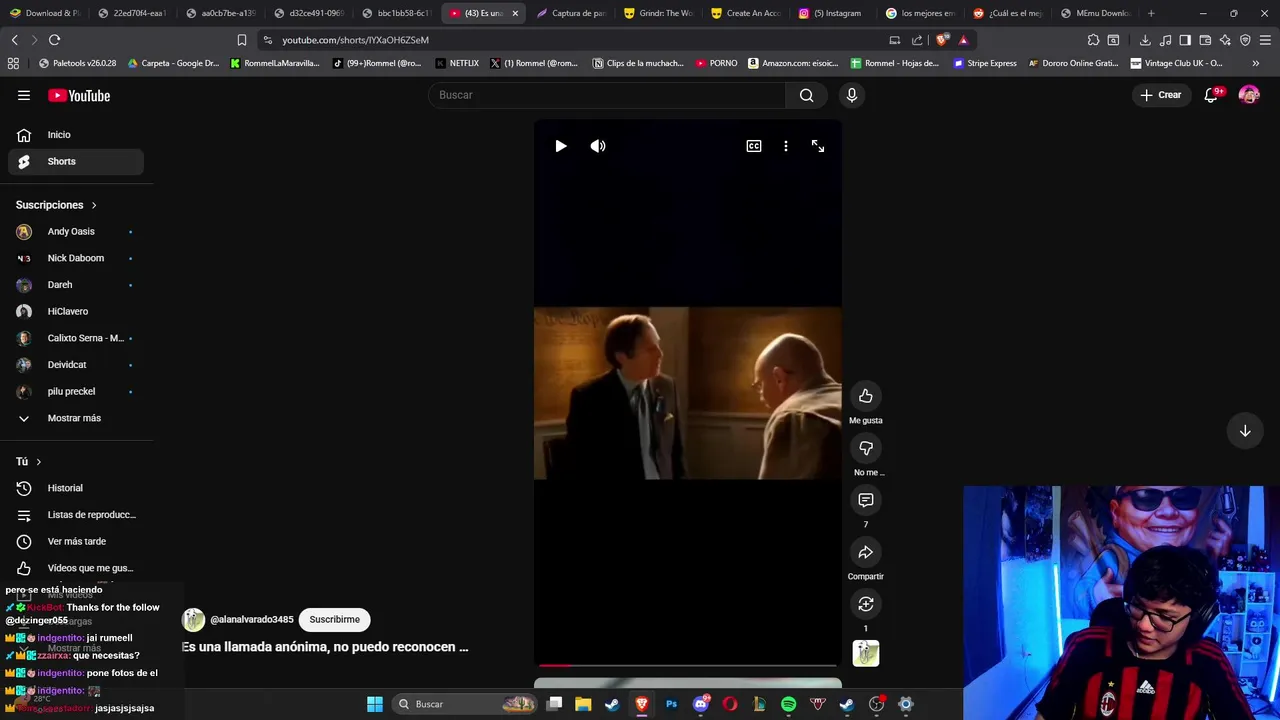
Task: Toggle closed captions on the Short
Action: tap(754, 146)
